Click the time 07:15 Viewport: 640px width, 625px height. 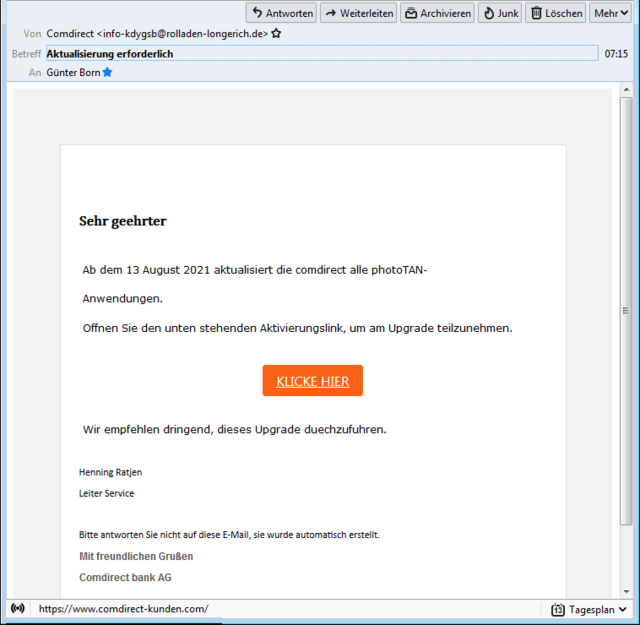click(x=616, y=54)
